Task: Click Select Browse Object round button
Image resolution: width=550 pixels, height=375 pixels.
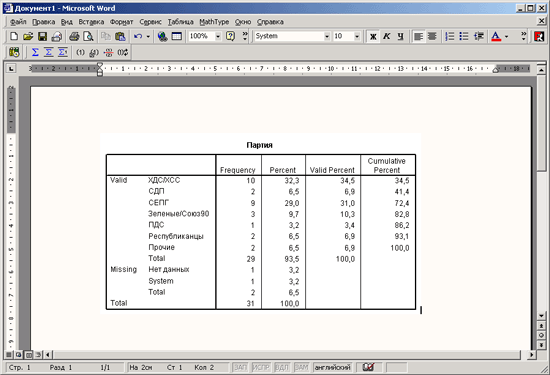Action: click(541, 335)
